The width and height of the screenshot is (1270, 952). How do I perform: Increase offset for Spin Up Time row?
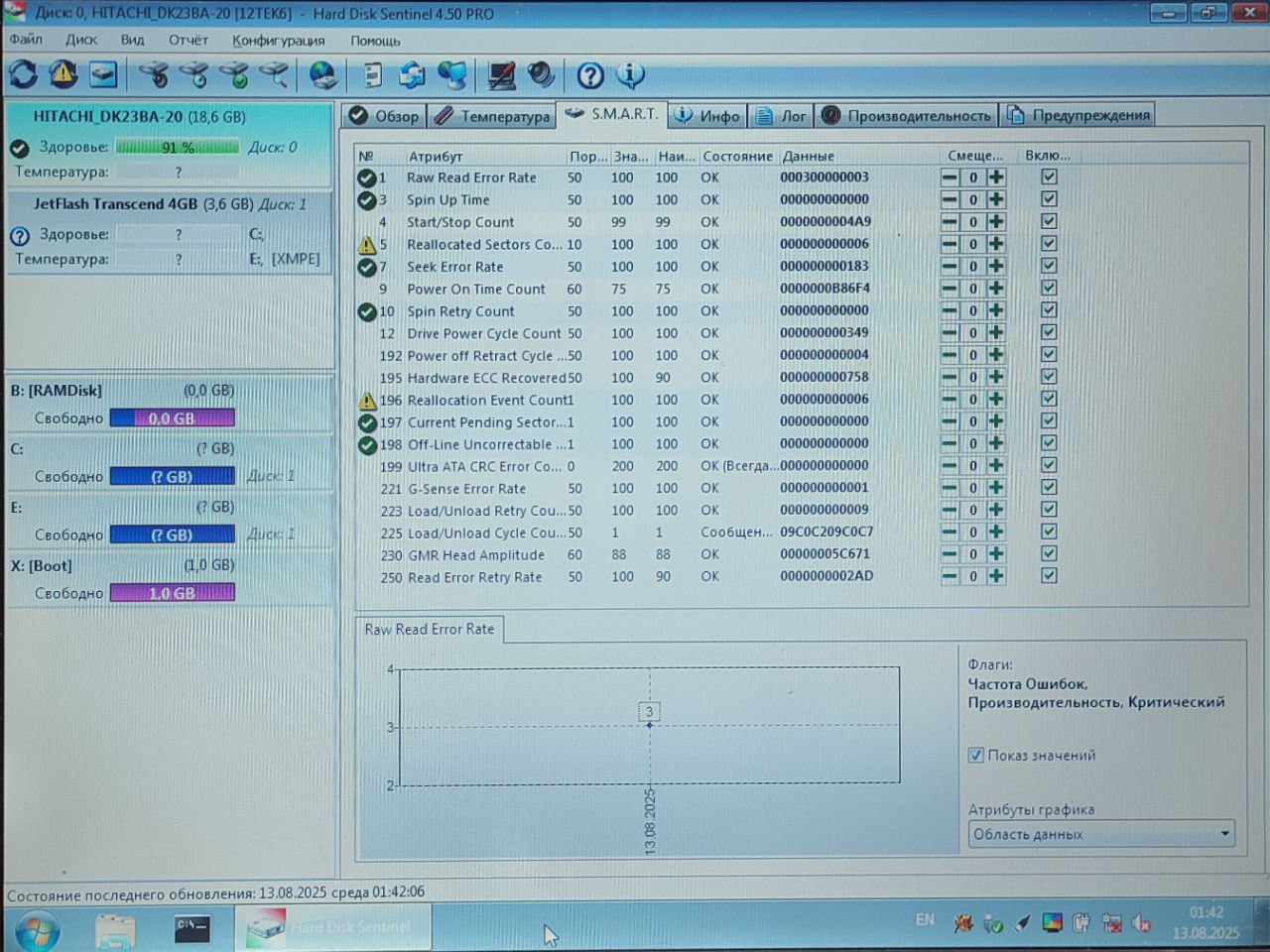pos(996,199)
